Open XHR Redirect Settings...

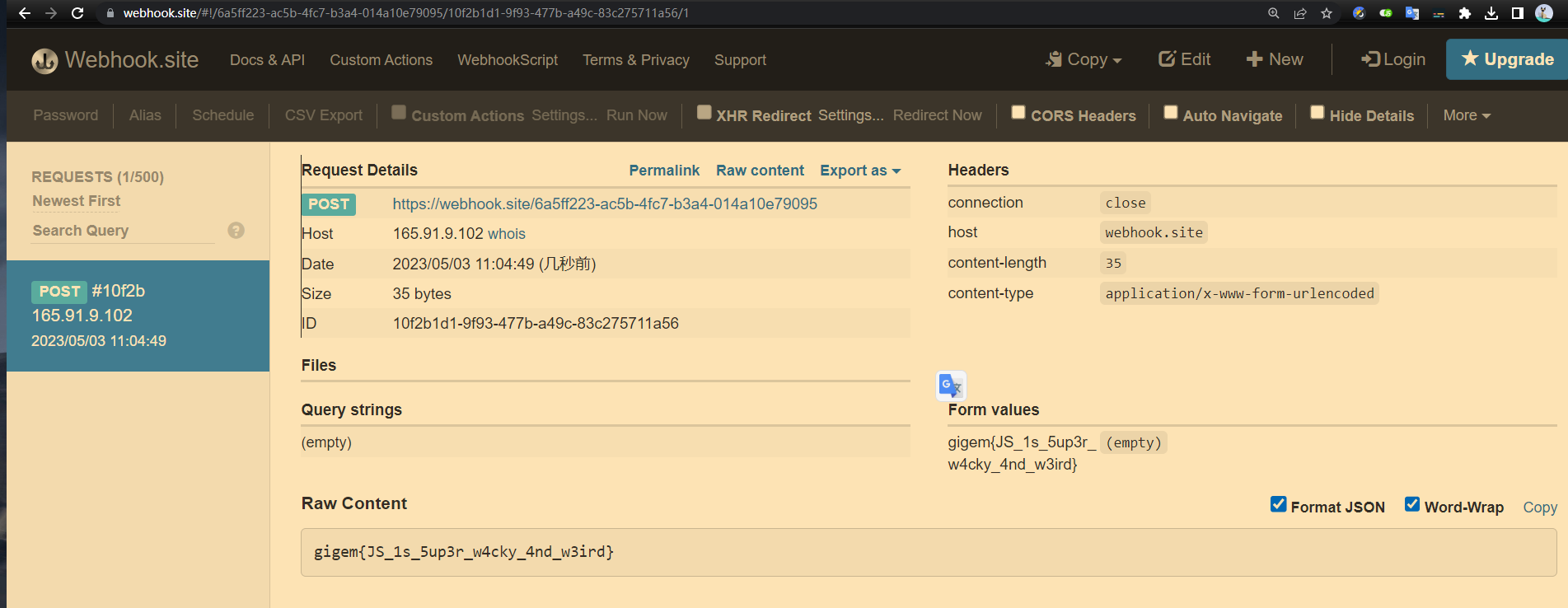851,115
